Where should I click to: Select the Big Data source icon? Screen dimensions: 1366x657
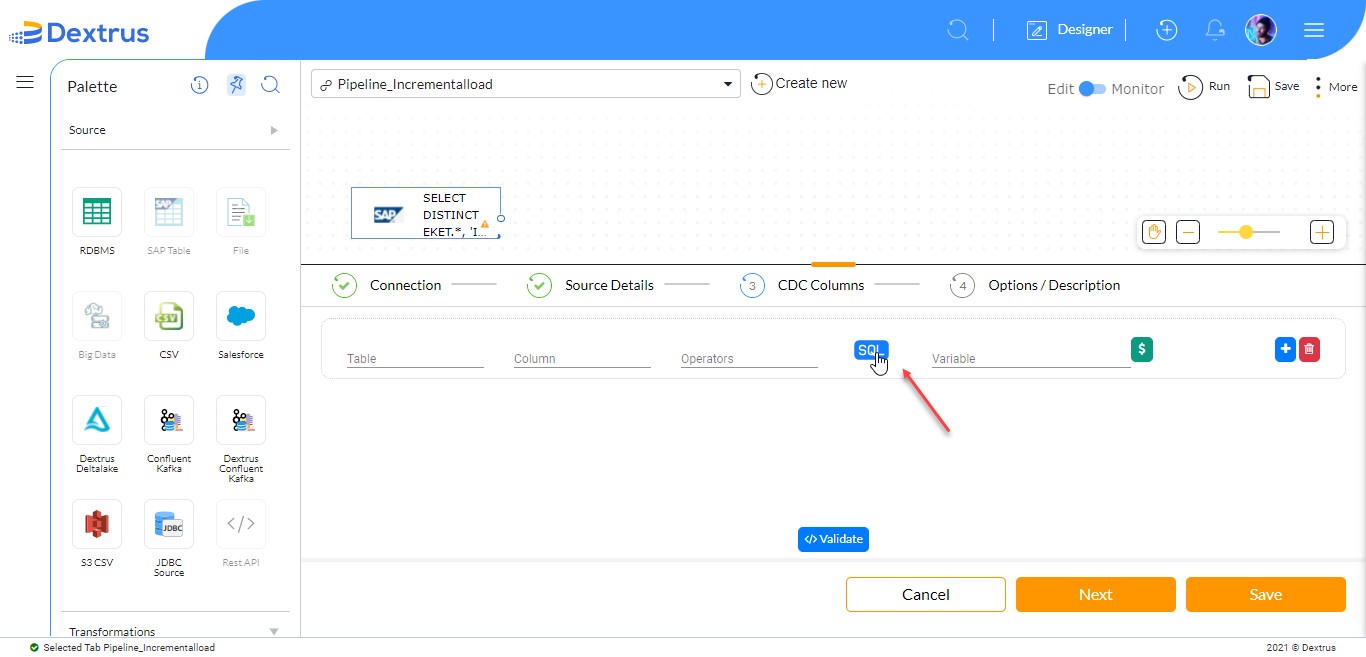[x=97, y=316]
